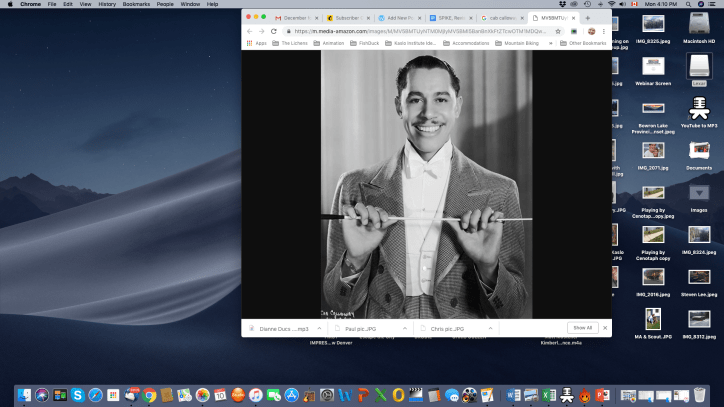724x407 pixels.
Task: Bookmark this page with the star icon
Action: click(558, 31)
